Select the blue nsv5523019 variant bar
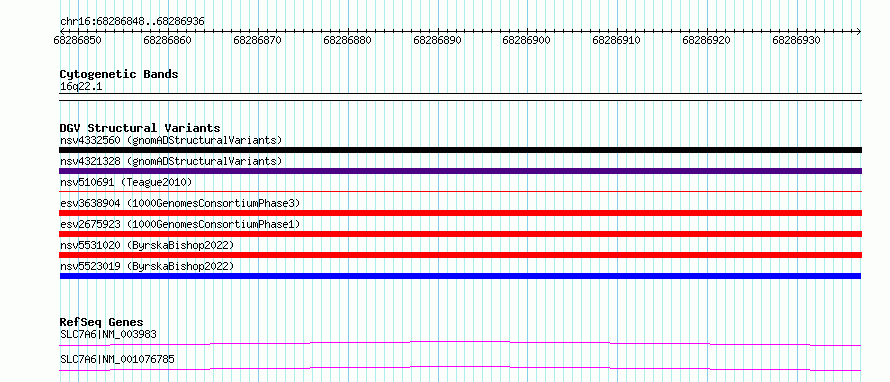The width and height of the screenshot is (890, 382). click(460, 276)
